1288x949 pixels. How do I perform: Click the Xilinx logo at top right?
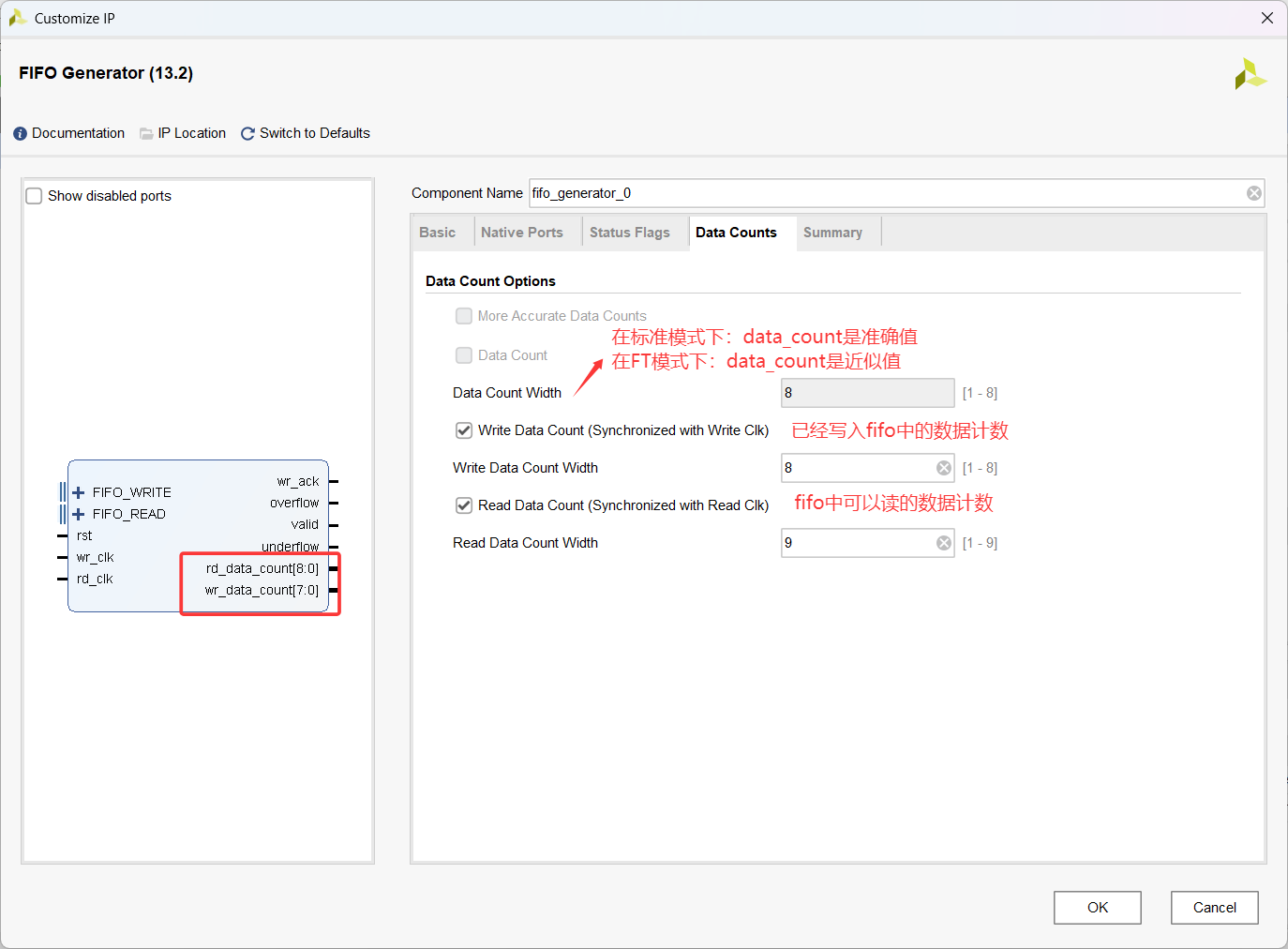tap(1250, 74)
